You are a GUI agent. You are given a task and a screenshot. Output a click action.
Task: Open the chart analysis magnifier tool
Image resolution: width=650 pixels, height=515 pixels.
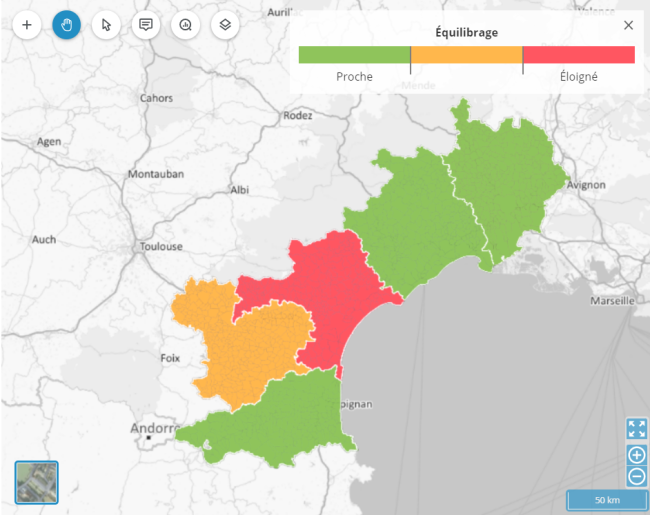point(186,24)
